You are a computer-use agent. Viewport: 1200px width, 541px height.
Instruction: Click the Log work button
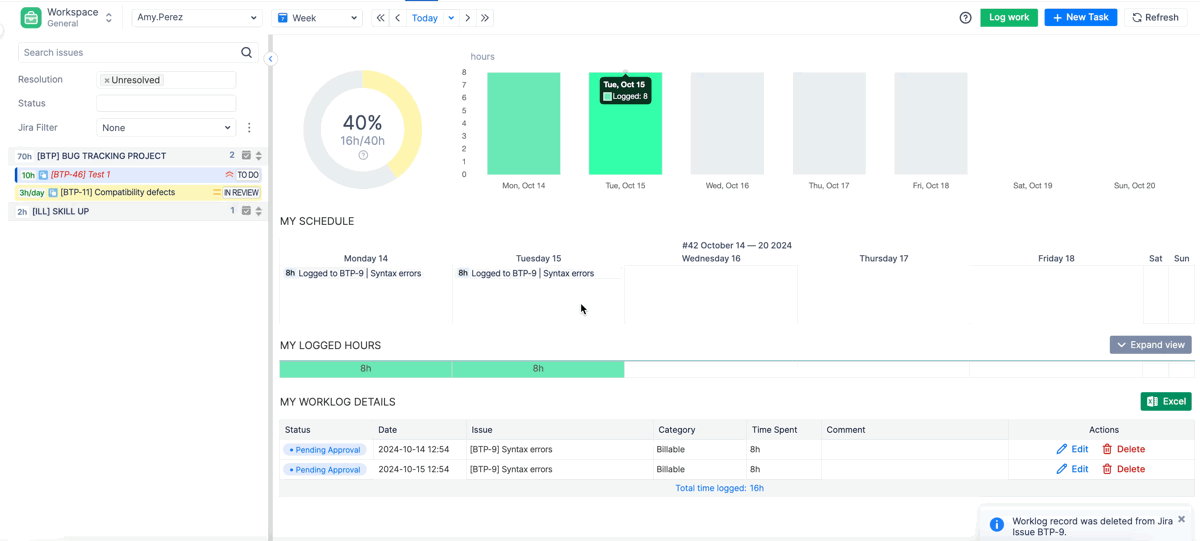(x=1008, y=18)
